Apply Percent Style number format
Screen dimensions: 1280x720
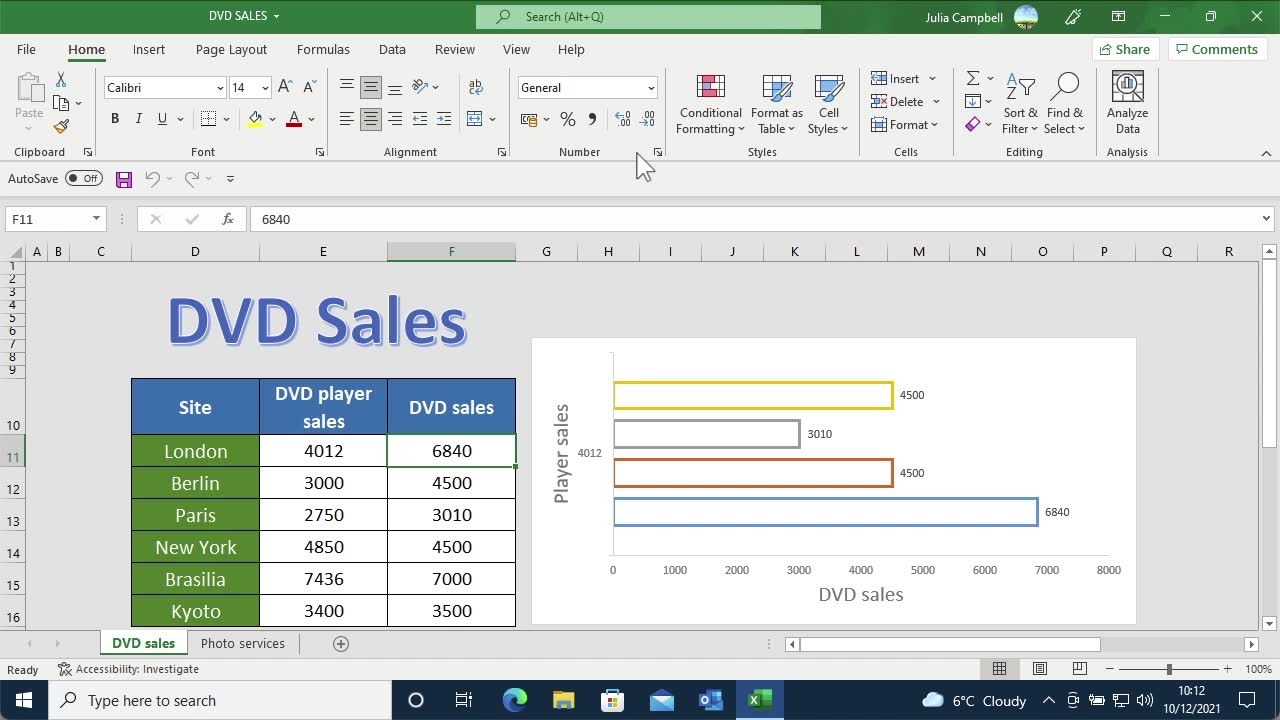point(567,119)
